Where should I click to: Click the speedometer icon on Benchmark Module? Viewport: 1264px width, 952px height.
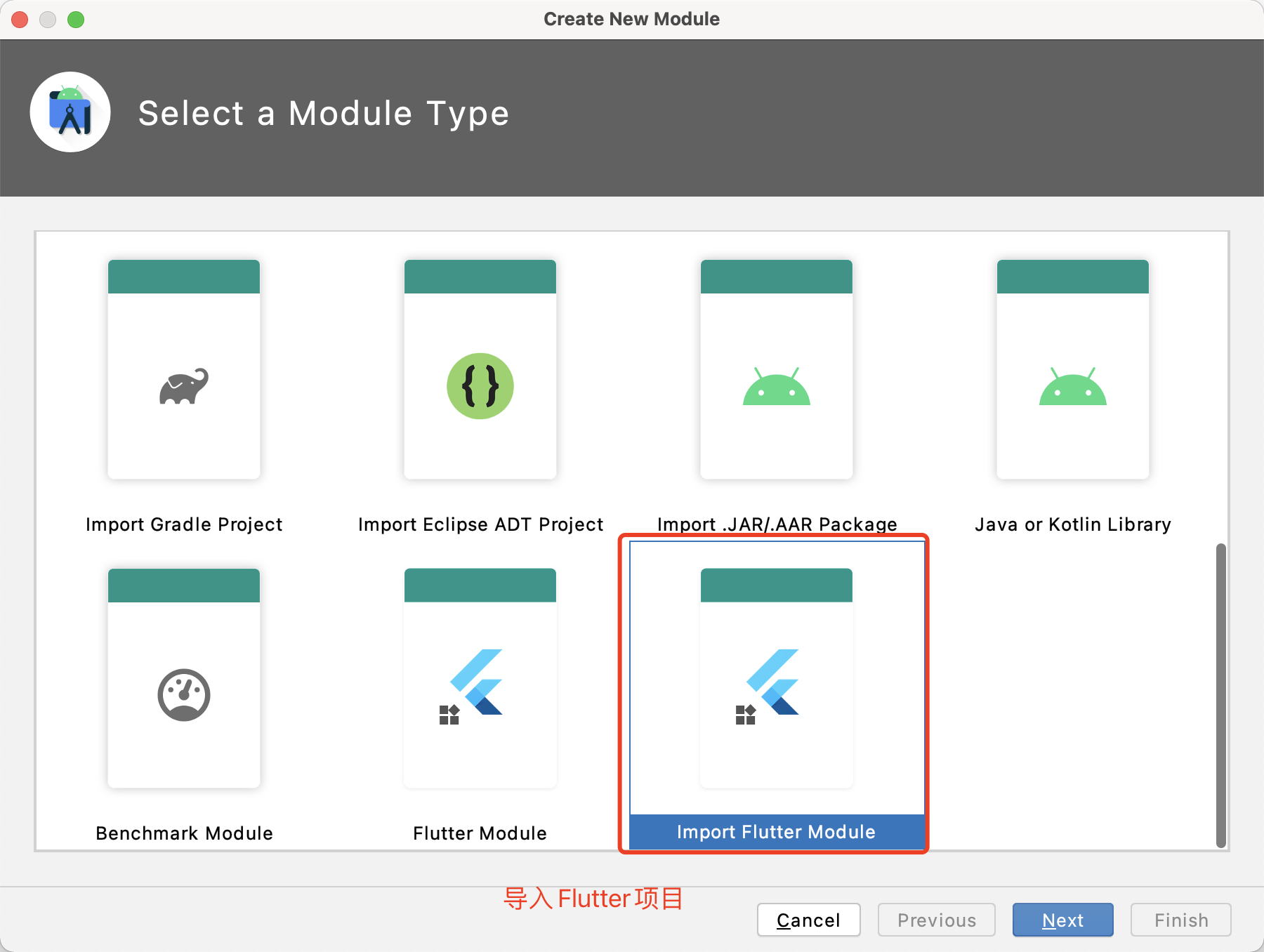(184, 695)
